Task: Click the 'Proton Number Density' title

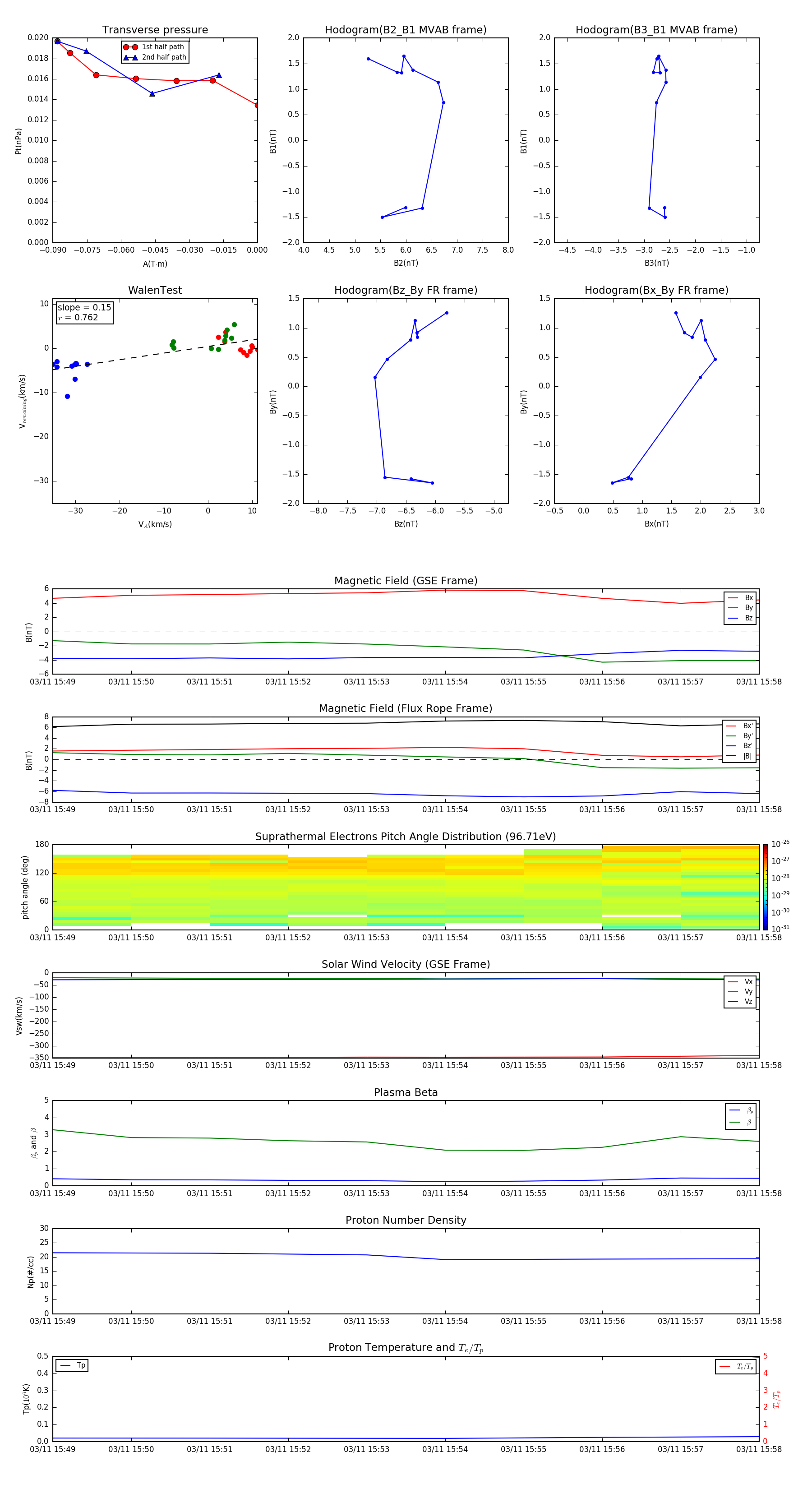Action: pos(406,1220)
